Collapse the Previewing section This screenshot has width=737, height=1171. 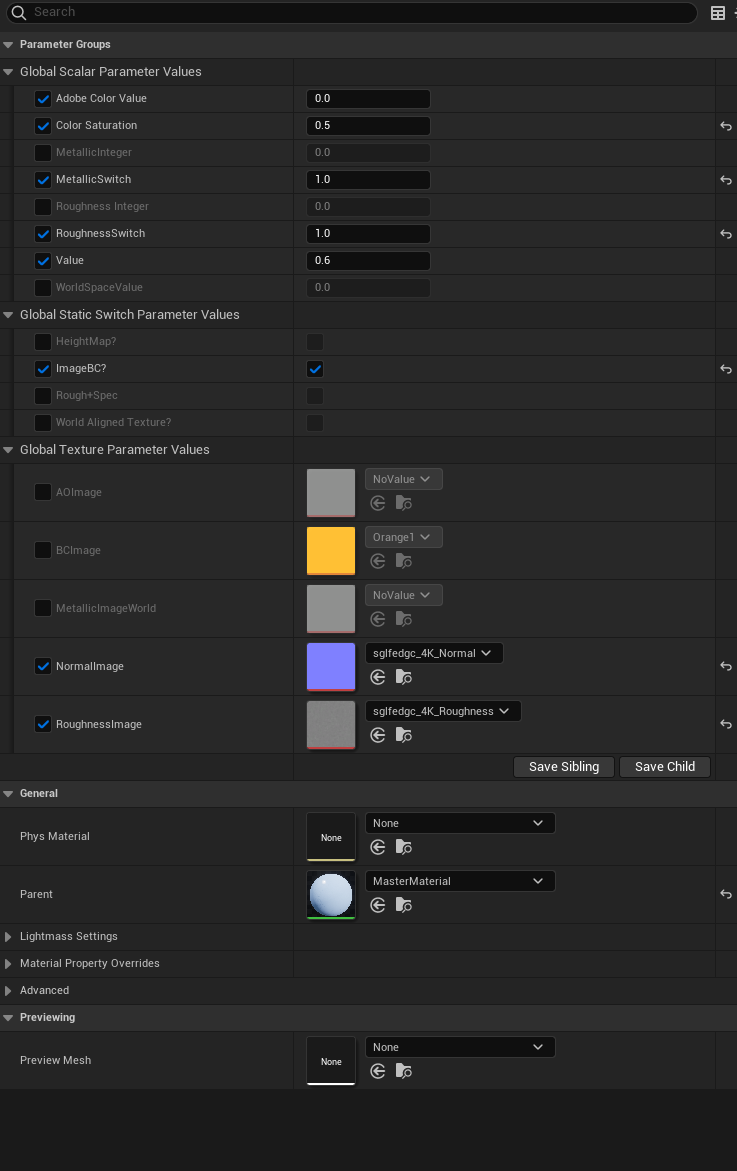tap(8, 1017)
